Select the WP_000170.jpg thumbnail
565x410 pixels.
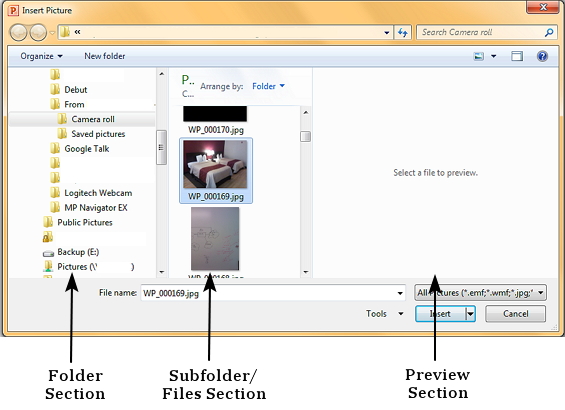(x=215, y=114)
